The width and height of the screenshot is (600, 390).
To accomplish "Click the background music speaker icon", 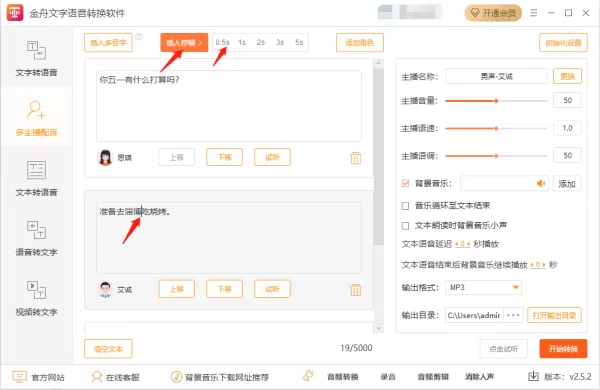I will [541, 184].
